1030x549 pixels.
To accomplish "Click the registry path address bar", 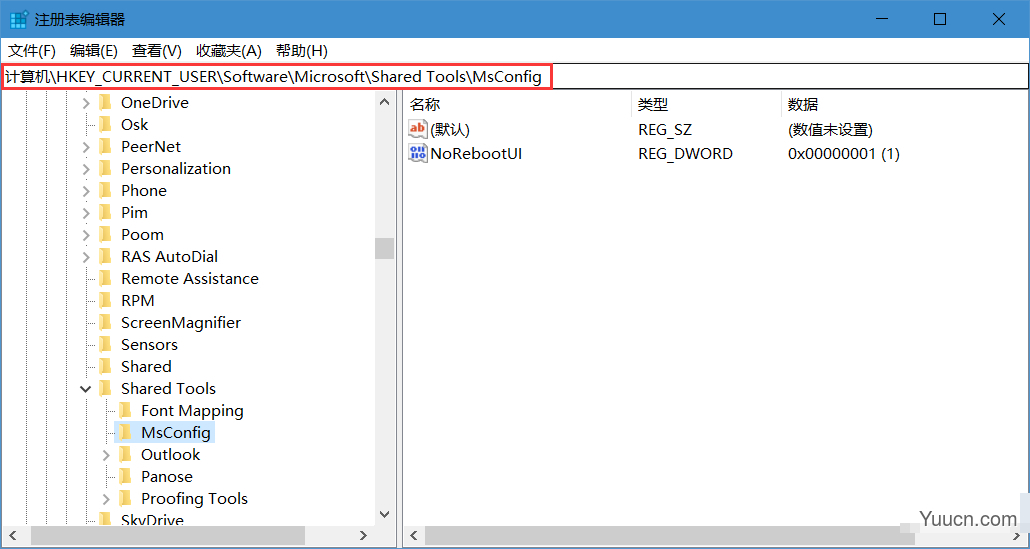I will coord(515,77).
